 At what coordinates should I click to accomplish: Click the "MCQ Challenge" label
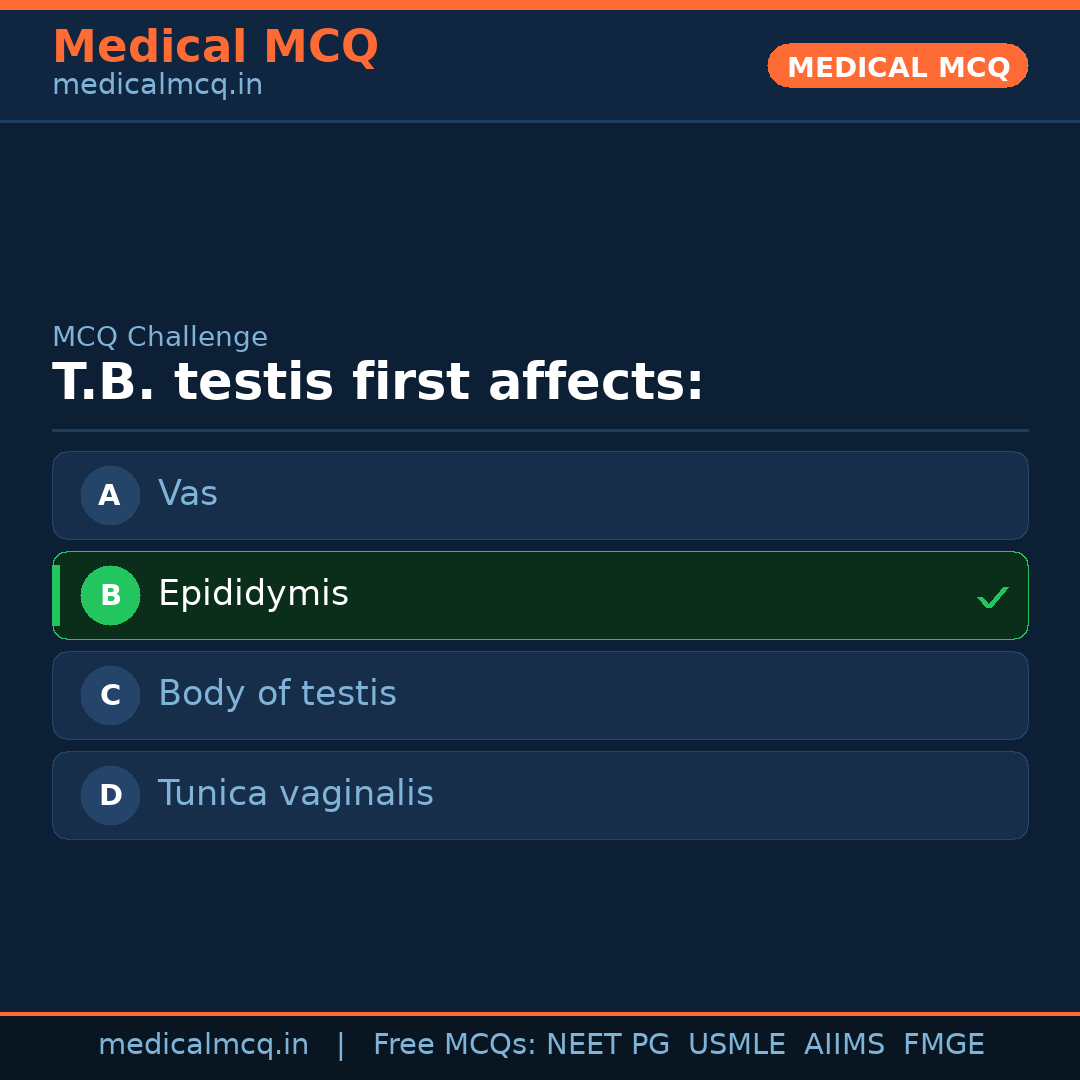(x=160, y=338)
